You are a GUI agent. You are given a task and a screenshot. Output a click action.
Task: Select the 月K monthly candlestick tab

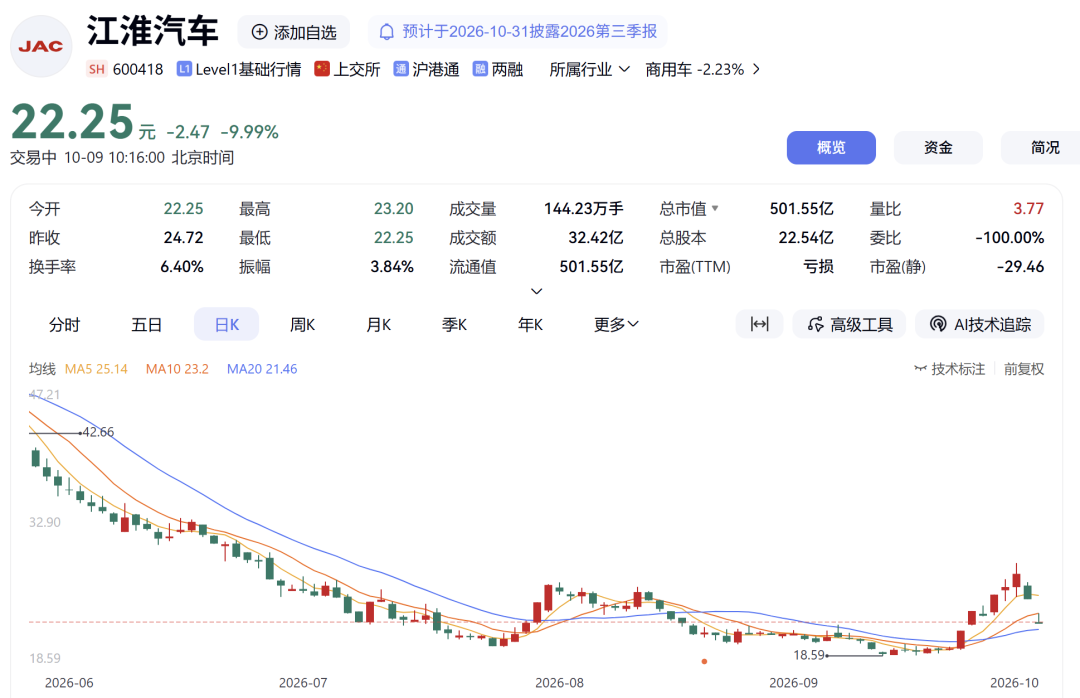tap(378, 324)
